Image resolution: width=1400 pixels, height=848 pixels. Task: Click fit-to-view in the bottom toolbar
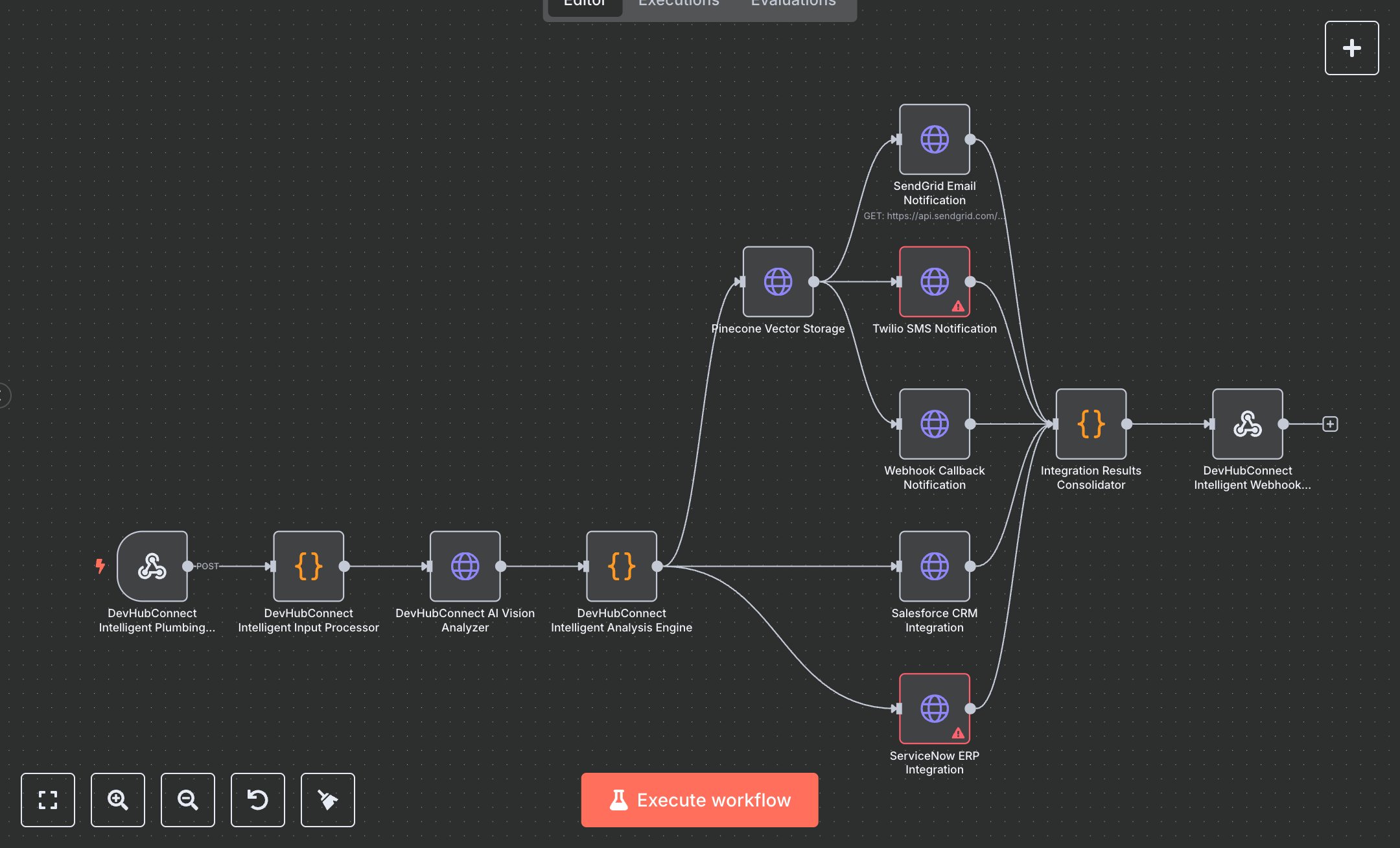point(48,800)
